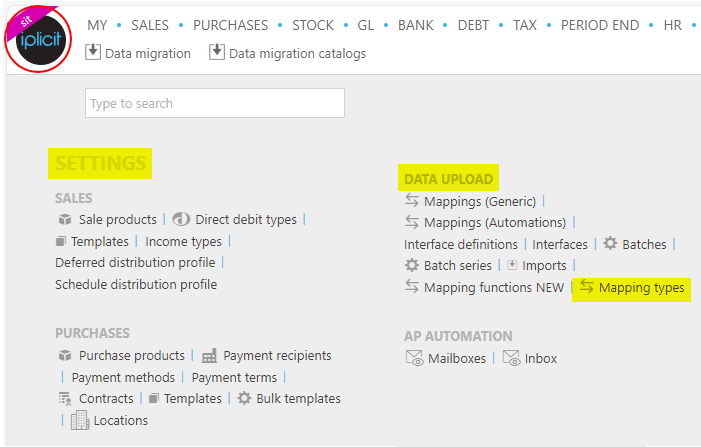Open the PURCHASES menu
This screenshot has height=447, width=701.
pos(230,25)
